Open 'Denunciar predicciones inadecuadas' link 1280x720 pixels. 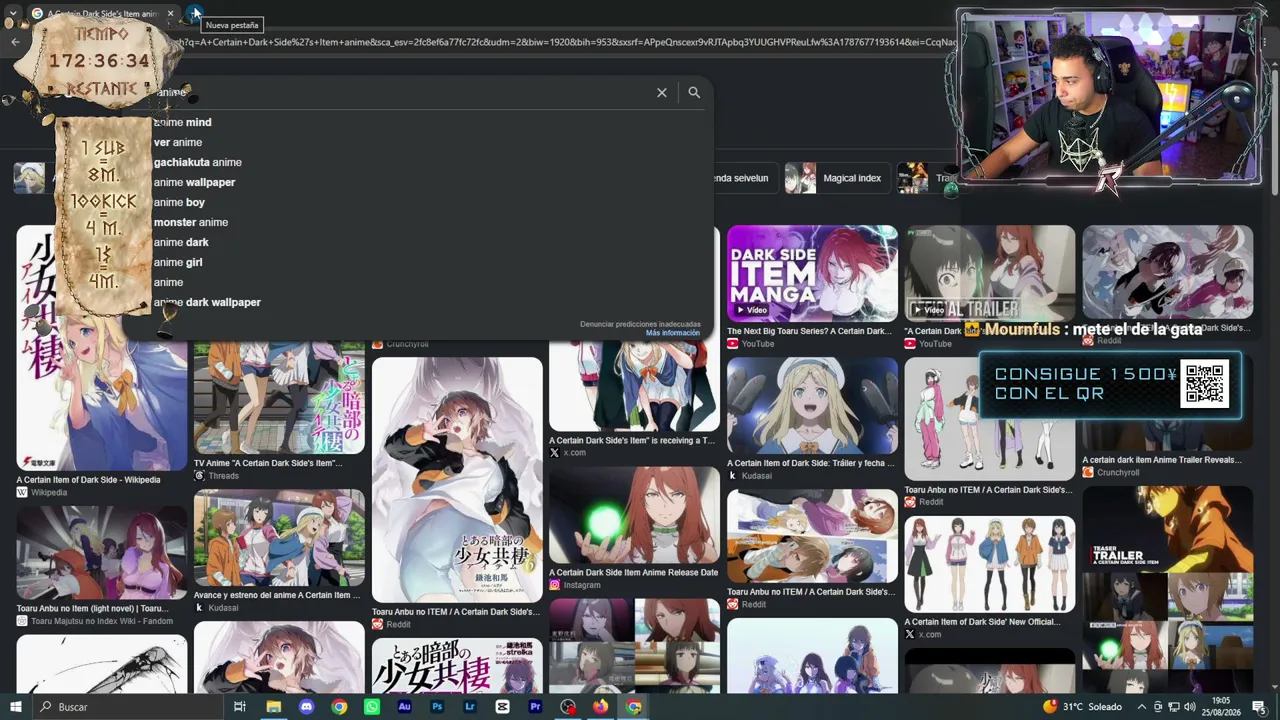click(x=640, y=324)
